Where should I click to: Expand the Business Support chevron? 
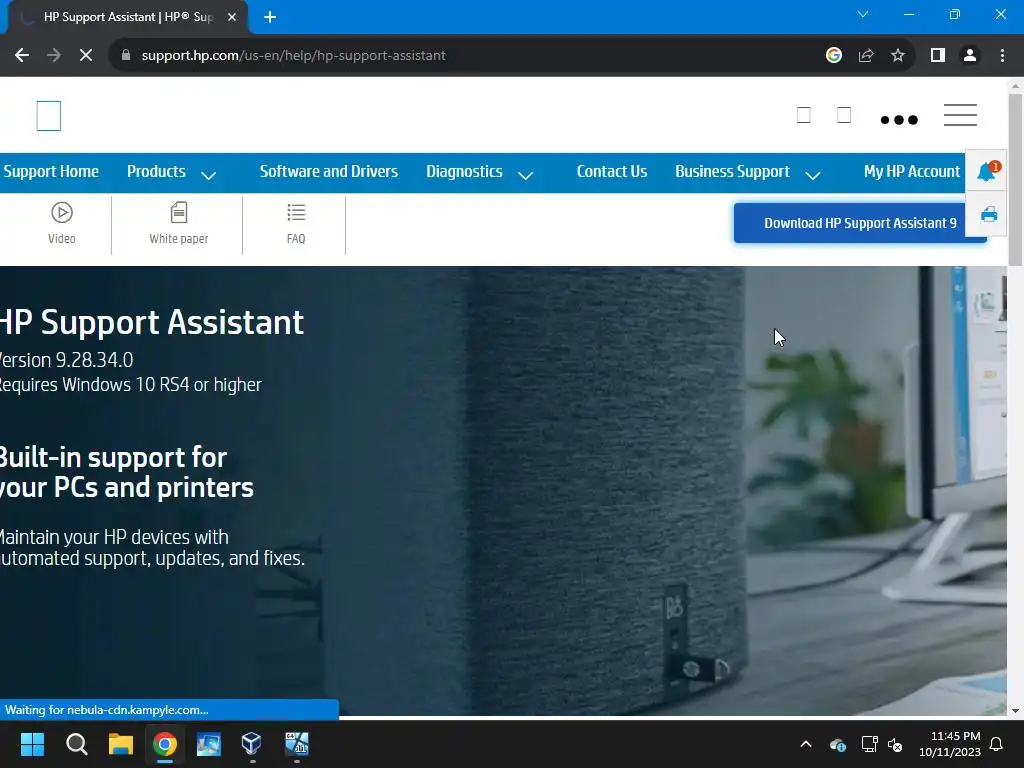point(812,175)
